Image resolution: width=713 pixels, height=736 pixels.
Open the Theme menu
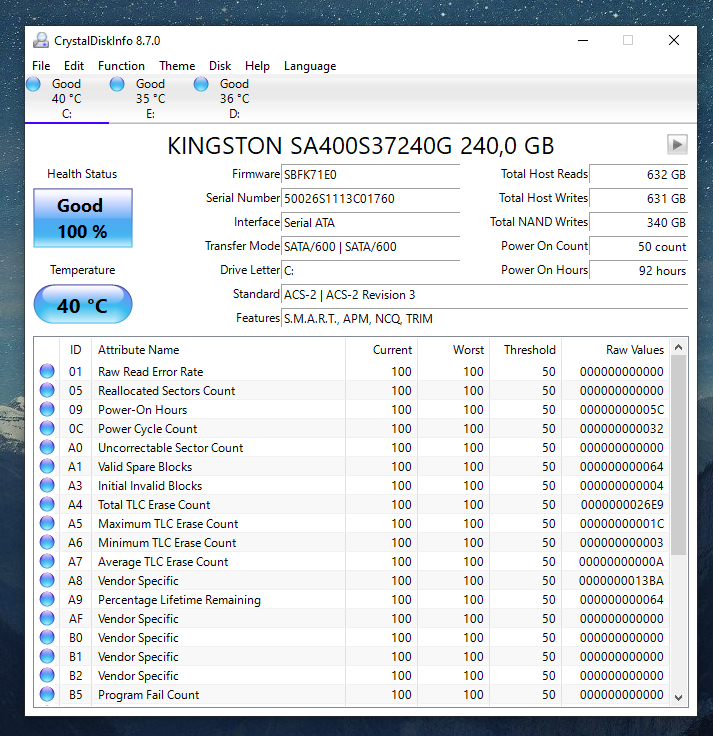(x=177, y=66)
